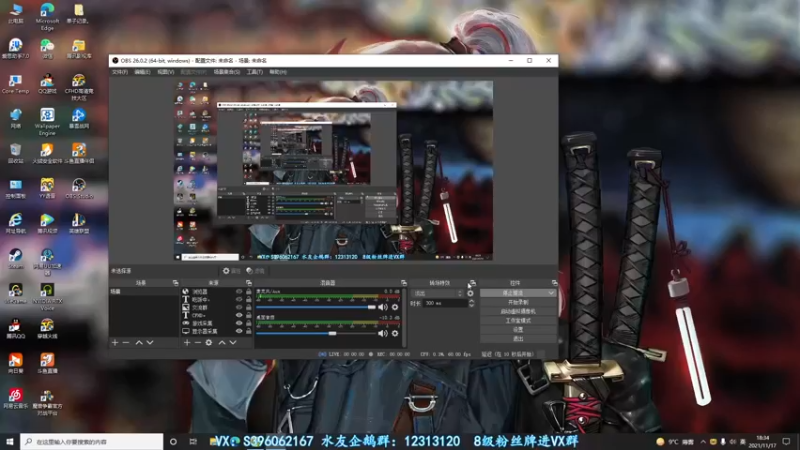Open Filters button above Scenes panel
The width and height of the screenshot is (800, 450).
point(255,271)
